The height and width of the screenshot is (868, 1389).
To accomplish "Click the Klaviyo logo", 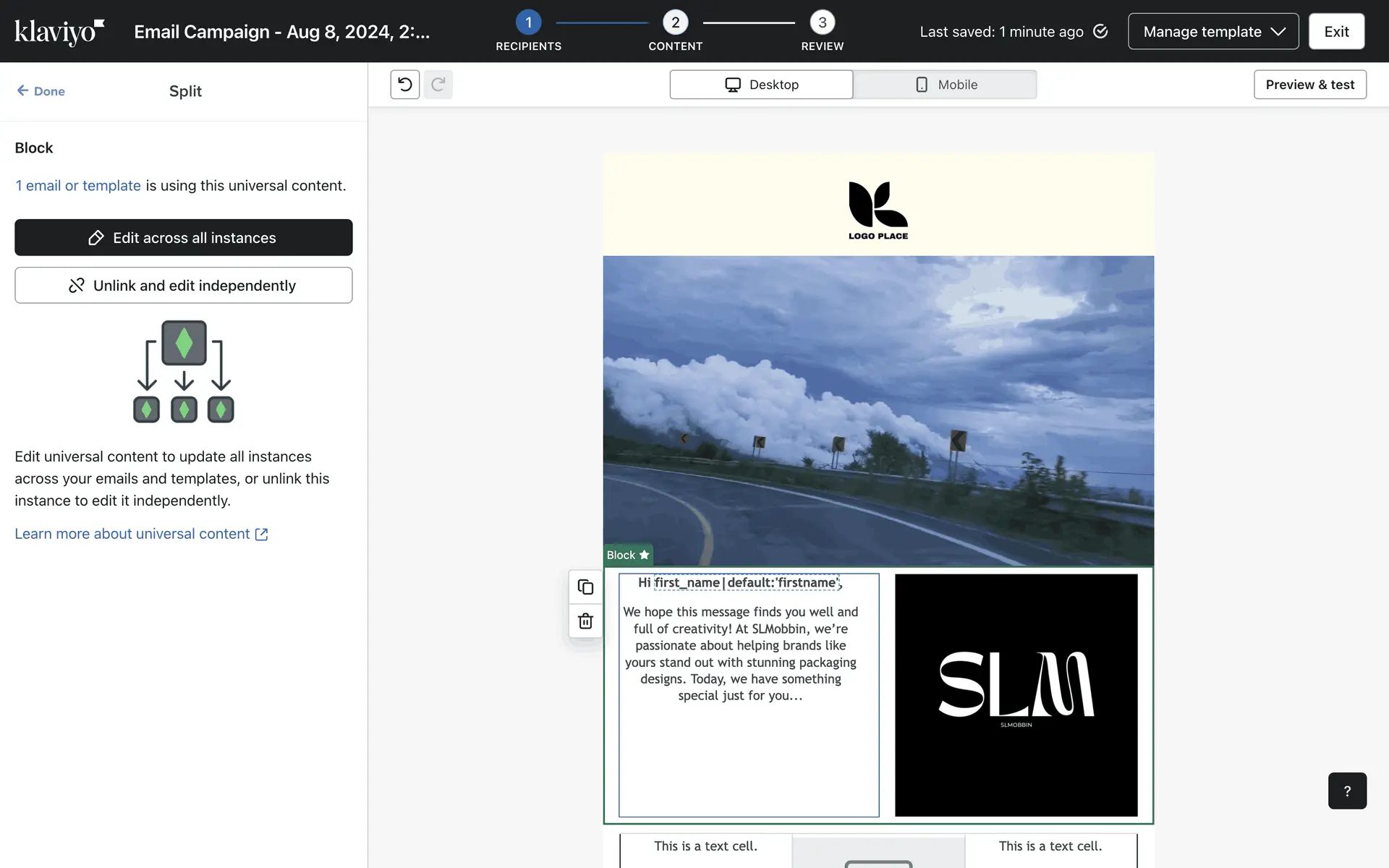I will point(59,32).
